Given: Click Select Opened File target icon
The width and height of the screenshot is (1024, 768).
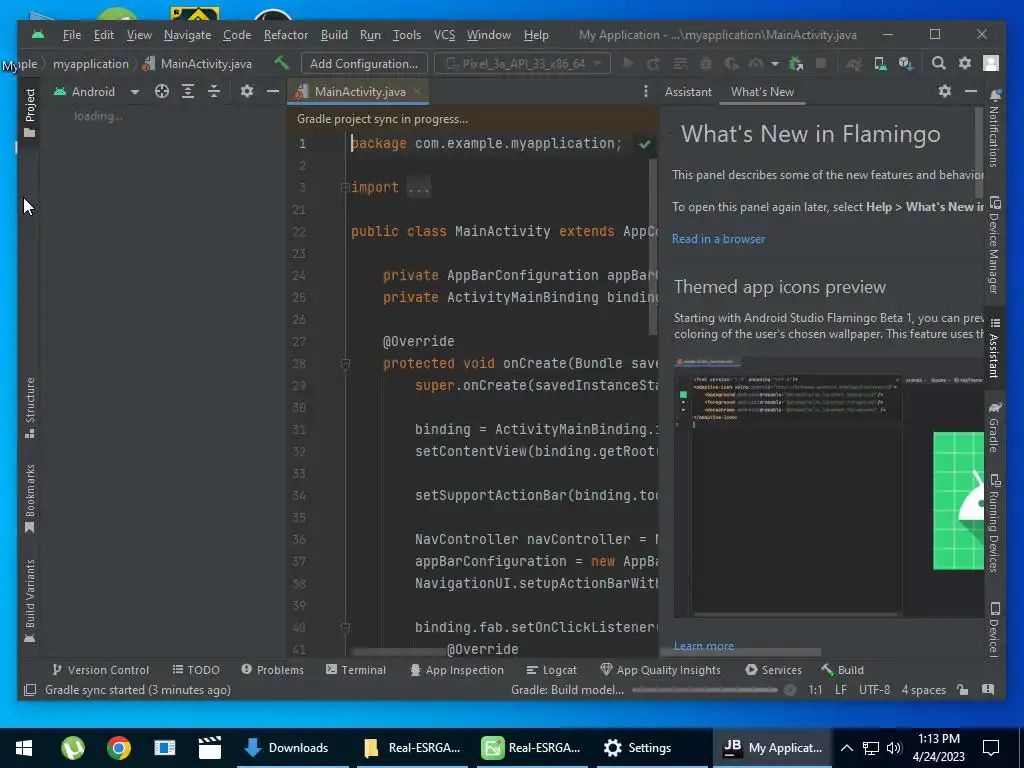Looking at the screenshot, I should click(x=162, y=91).
